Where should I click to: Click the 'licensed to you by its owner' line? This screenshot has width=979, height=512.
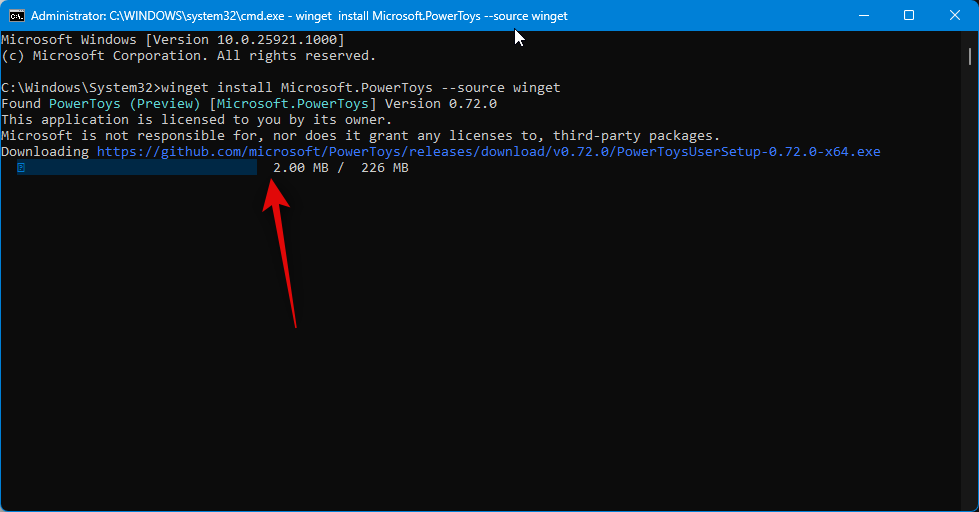click(x=196, y=120)
